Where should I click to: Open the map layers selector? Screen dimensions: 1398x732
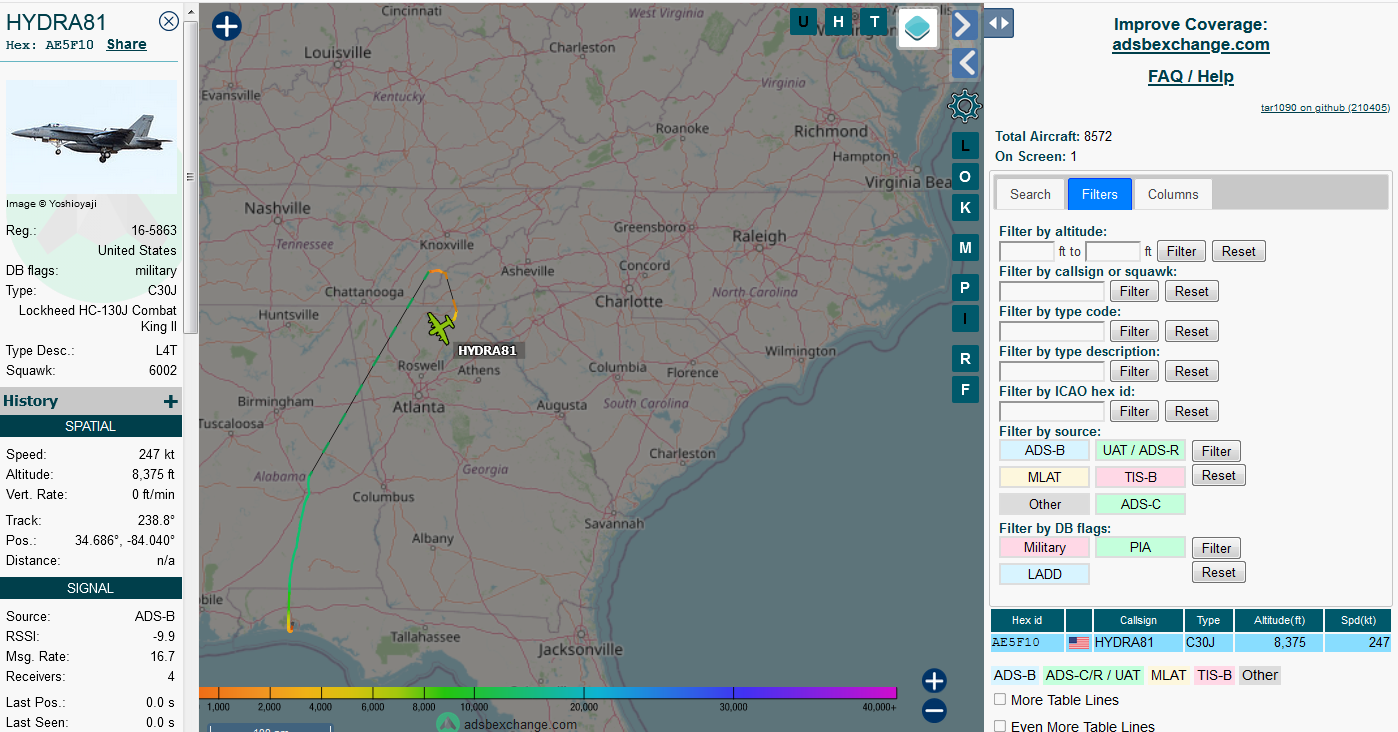918,28
